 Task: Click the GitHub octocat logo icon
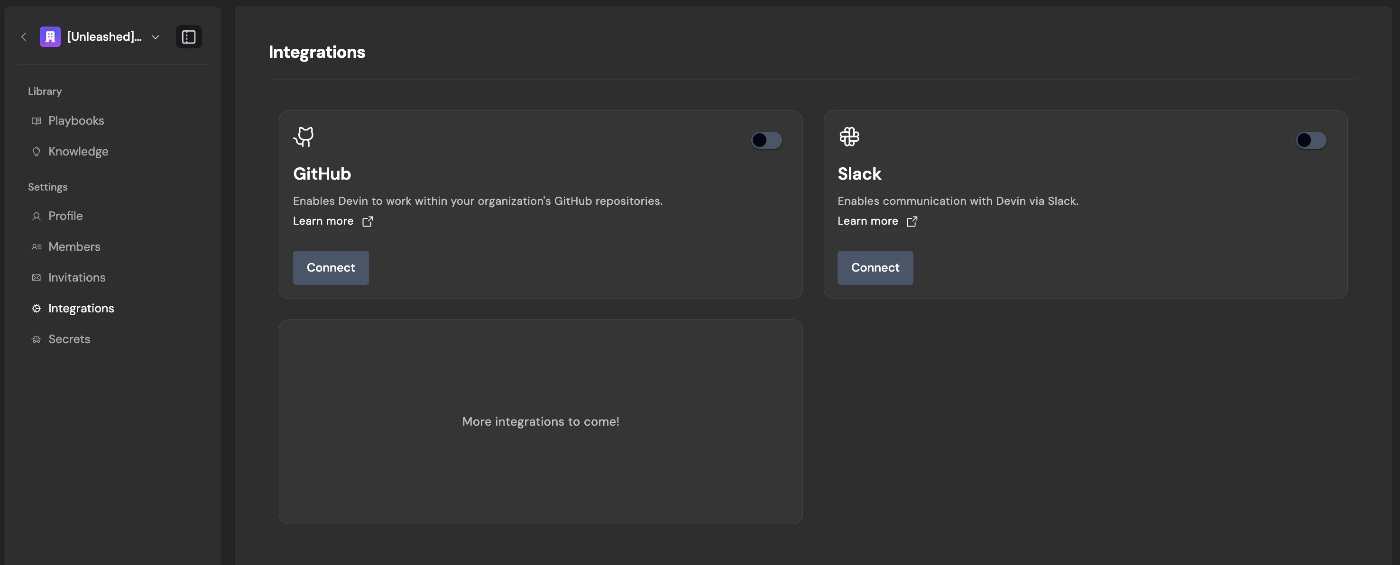click(x=304, y=137)
